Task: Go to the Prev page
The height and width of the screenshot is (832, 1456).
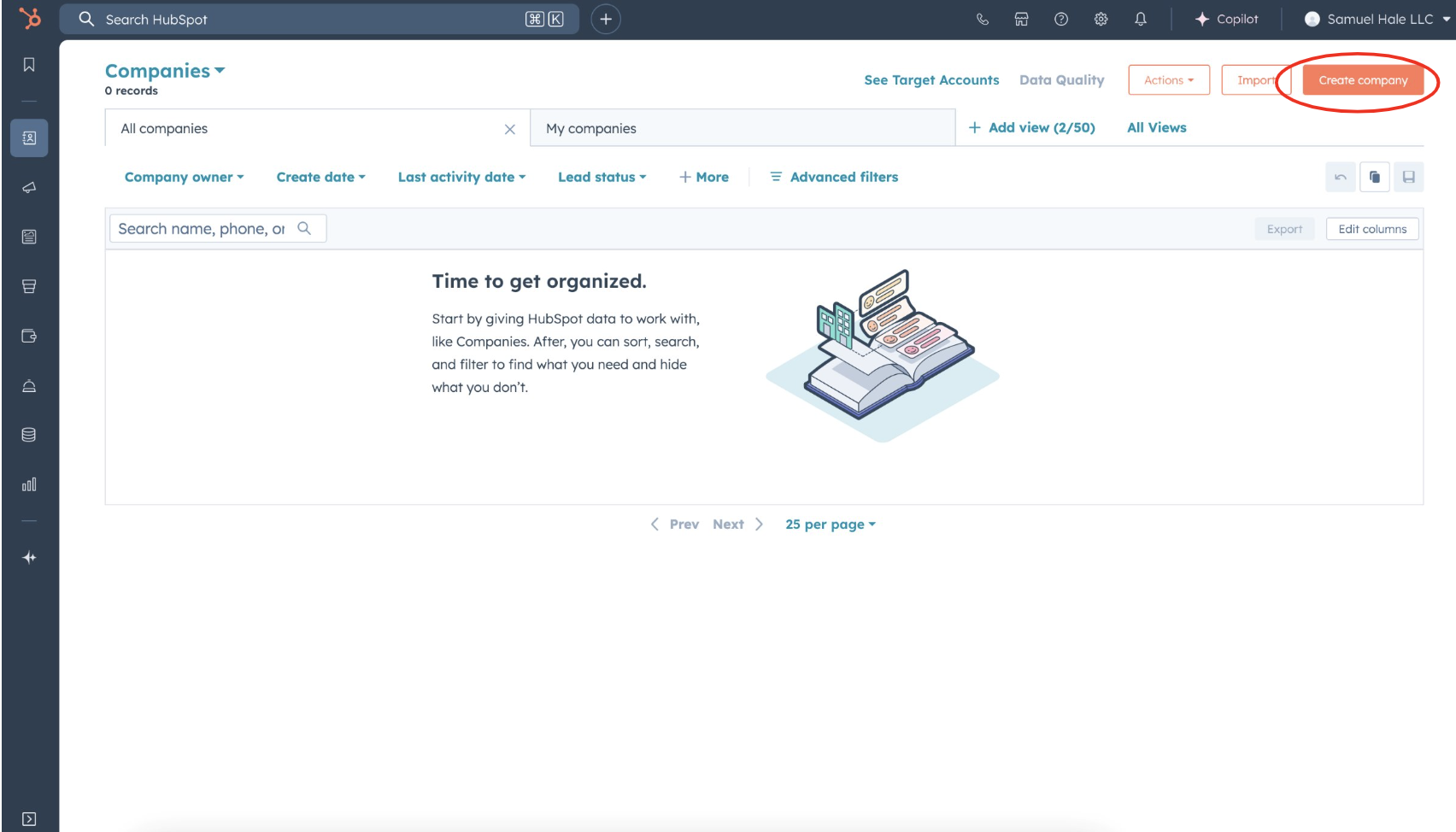Action: pos(675,524)
